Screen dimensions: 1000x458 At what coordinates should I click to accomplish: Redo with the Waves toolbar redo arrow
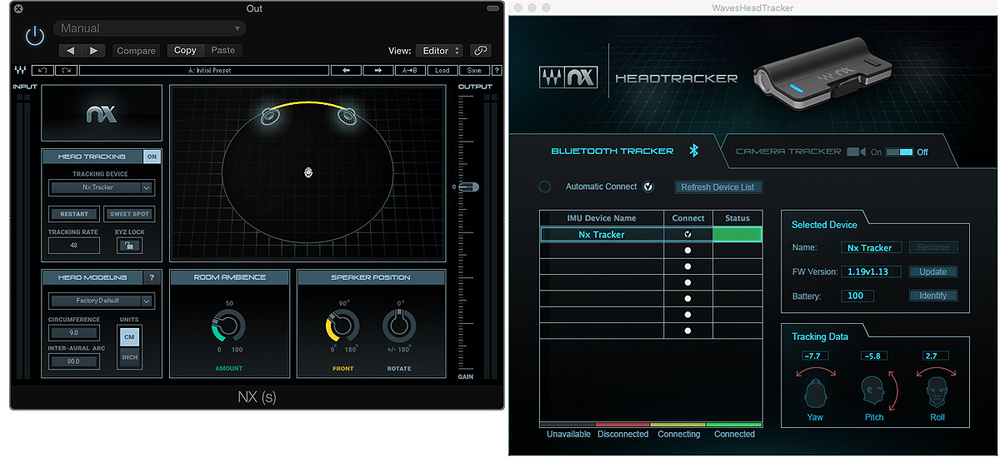coord(66,70)
